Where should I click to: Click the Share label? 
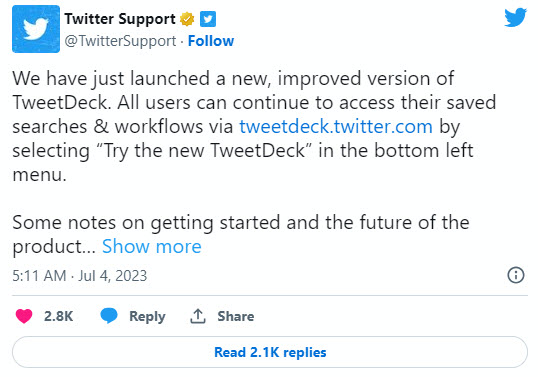235,316
